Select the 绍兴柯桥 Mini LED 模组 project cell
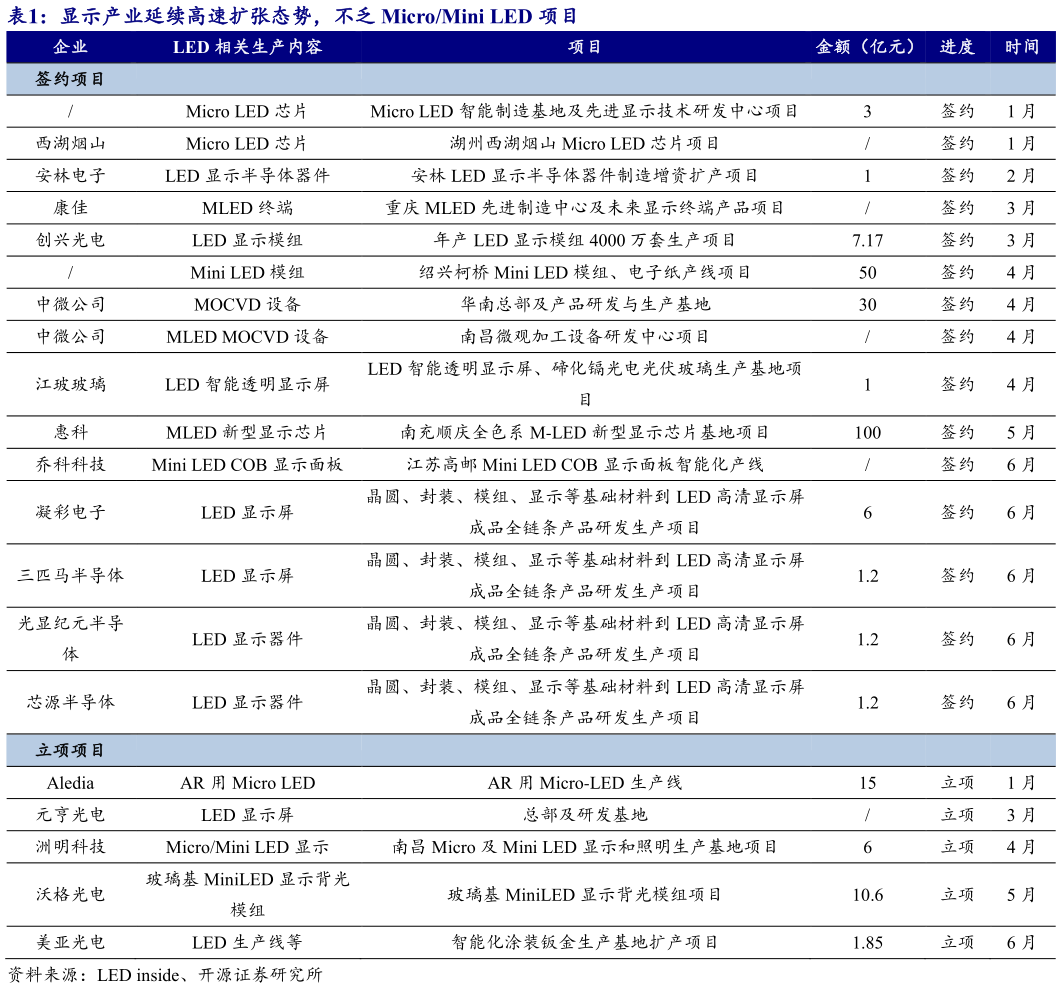 pos(584,272)
